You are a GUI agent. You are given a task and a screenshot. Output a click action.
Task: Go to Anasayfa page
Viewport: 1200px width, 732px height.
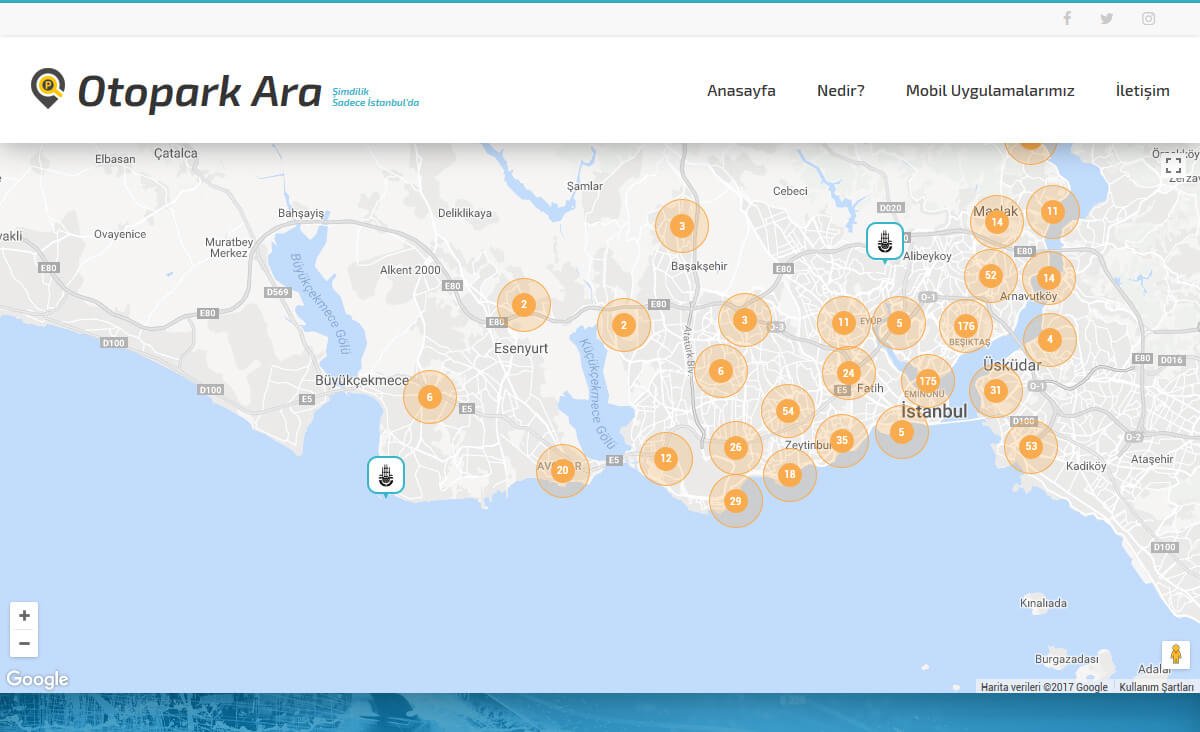741,90
